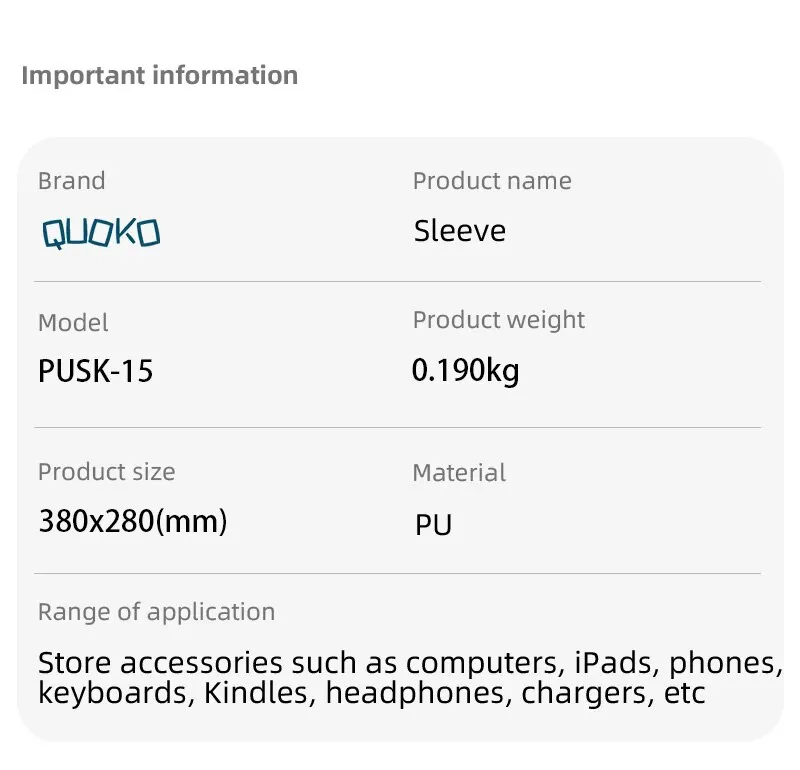Click the word "keyboards" in the description
The image size is (800, 770).
pos(115,693)
